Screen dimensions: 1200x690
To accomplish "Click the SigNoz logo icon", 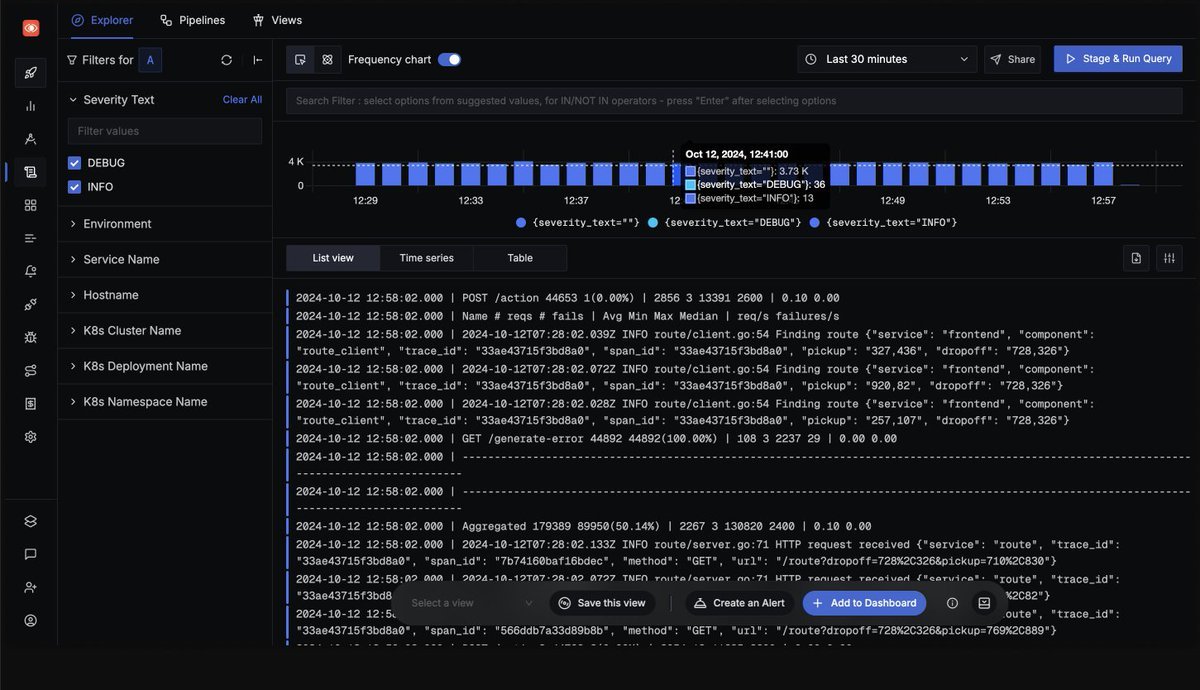I will (x=31, y=28).
